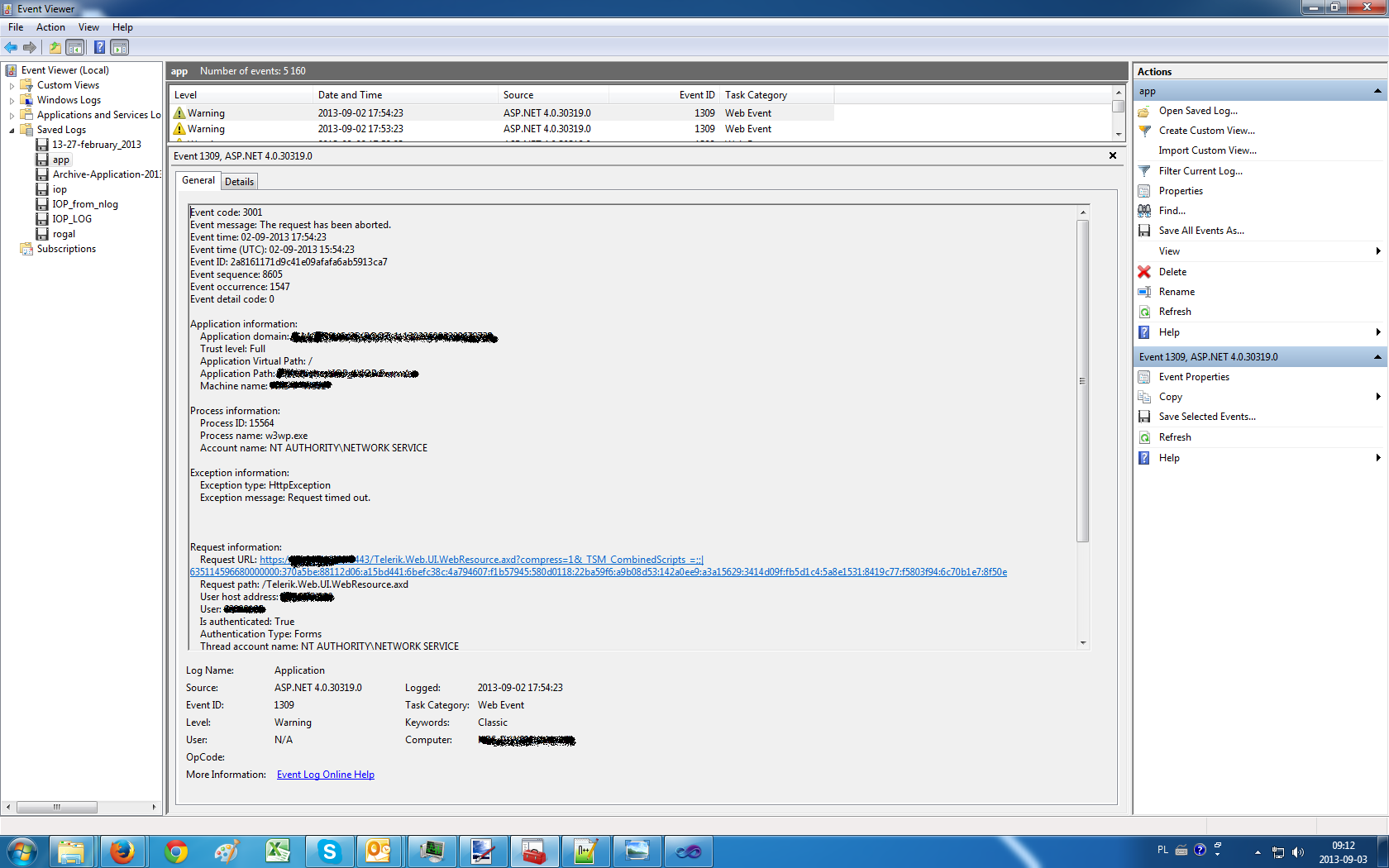Show hidden system tray icons
The height and width of the screenshot is (868, 1389).
[1258, 852]
